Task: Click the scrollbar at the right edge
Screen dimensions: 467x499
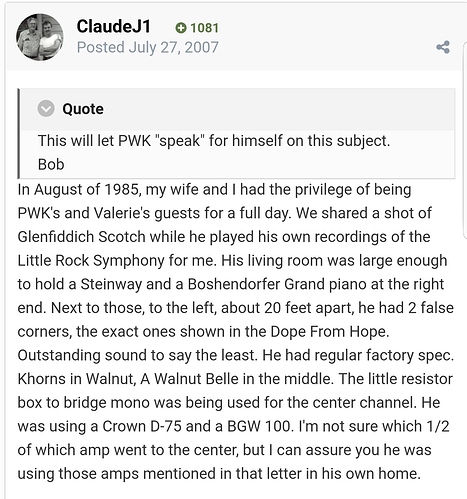Action: click(465, 140)
